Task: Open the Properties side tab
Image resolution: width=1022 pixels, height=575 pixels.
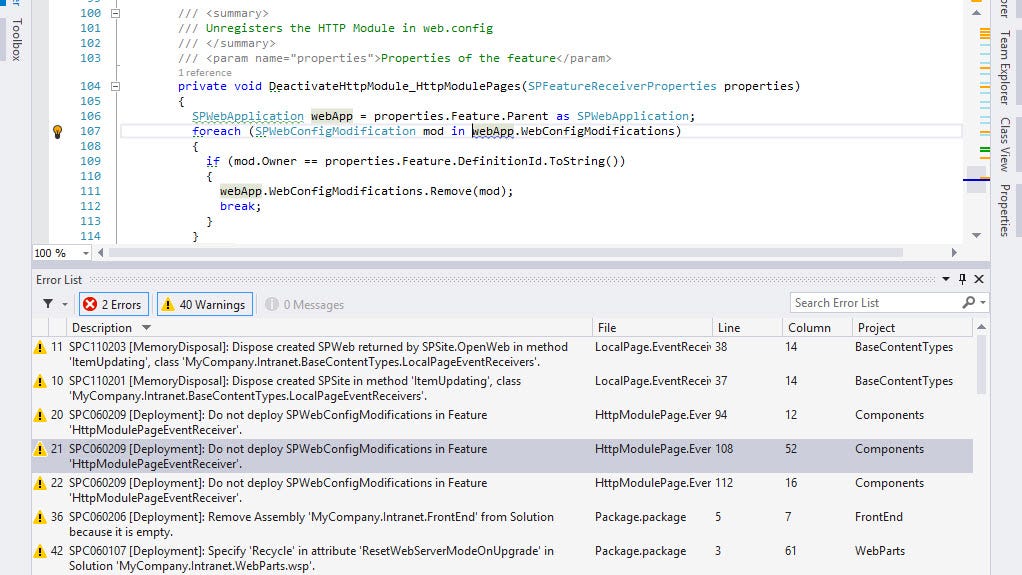Action: [x=1004, y=210]
